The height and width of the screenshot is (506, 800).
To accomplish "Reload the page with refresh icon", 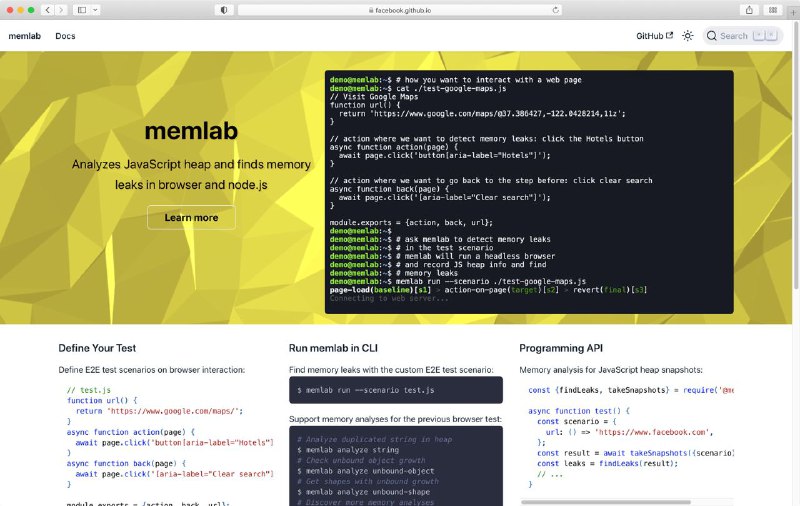I will pyautogui.click(x=555, y=10).
